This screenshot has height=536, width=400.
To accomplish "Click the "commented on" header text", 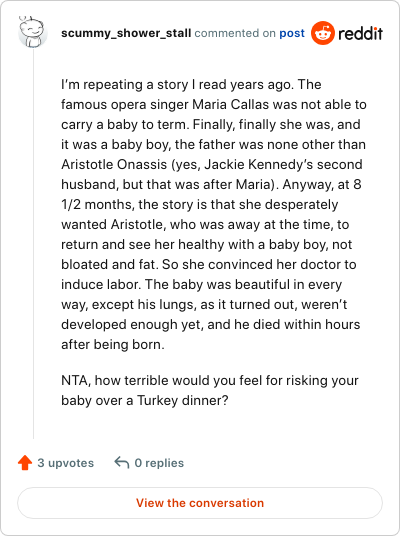I will click(235, 33).
